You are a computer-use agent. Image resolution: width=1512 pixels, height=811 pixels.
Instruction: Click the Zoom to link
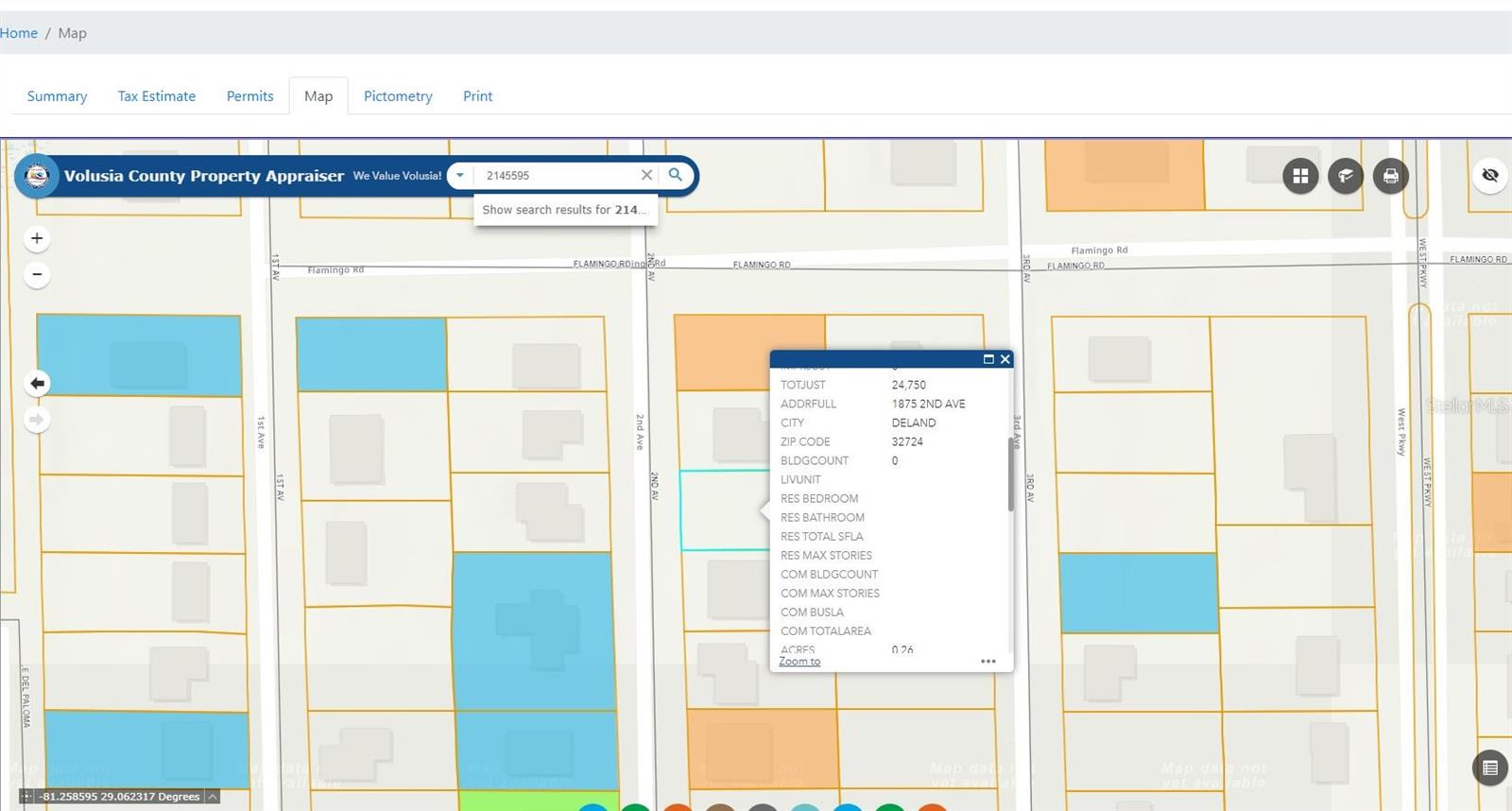[799, 662]
